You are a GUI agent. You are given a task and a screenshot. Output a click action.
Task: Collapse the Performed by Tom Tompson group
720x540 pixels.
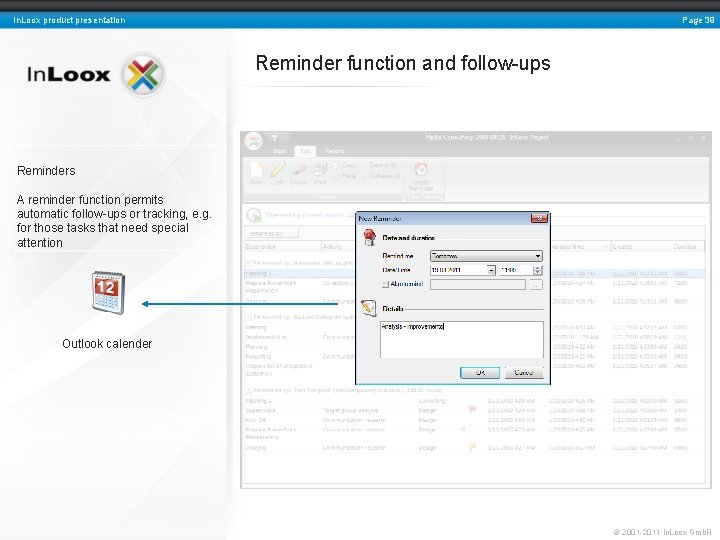tap(248, 390)
